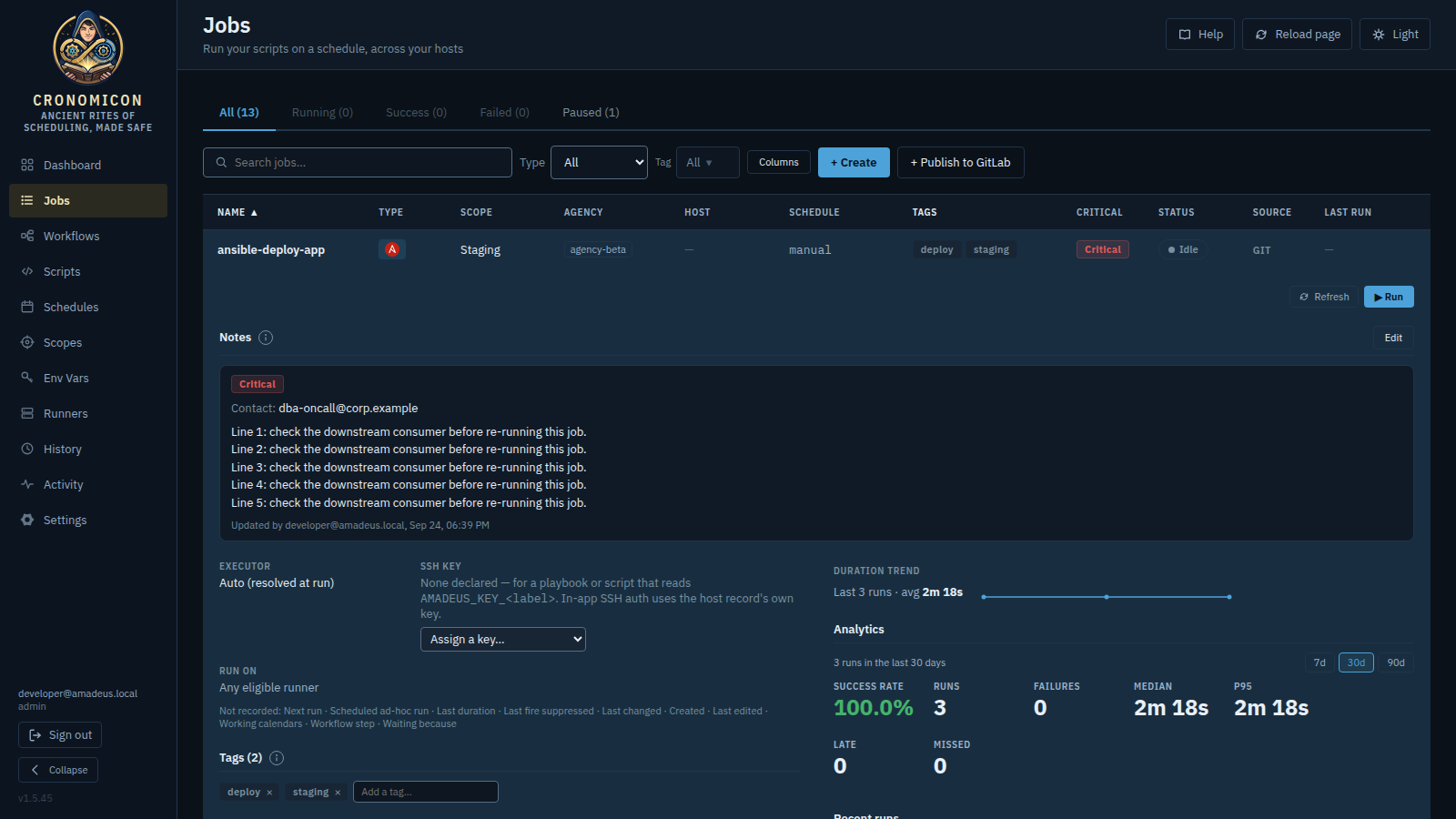Screen dimensions: 1456x819
Task: Click the History clock icon
Action: tap(27, 449)
